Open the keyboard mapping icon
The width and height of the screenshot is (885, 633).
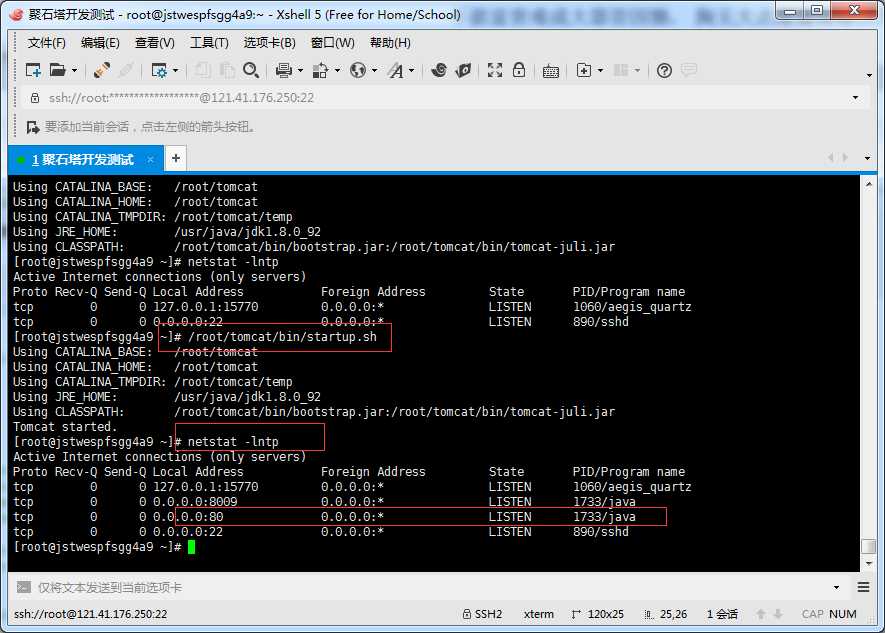coord(550,71)
